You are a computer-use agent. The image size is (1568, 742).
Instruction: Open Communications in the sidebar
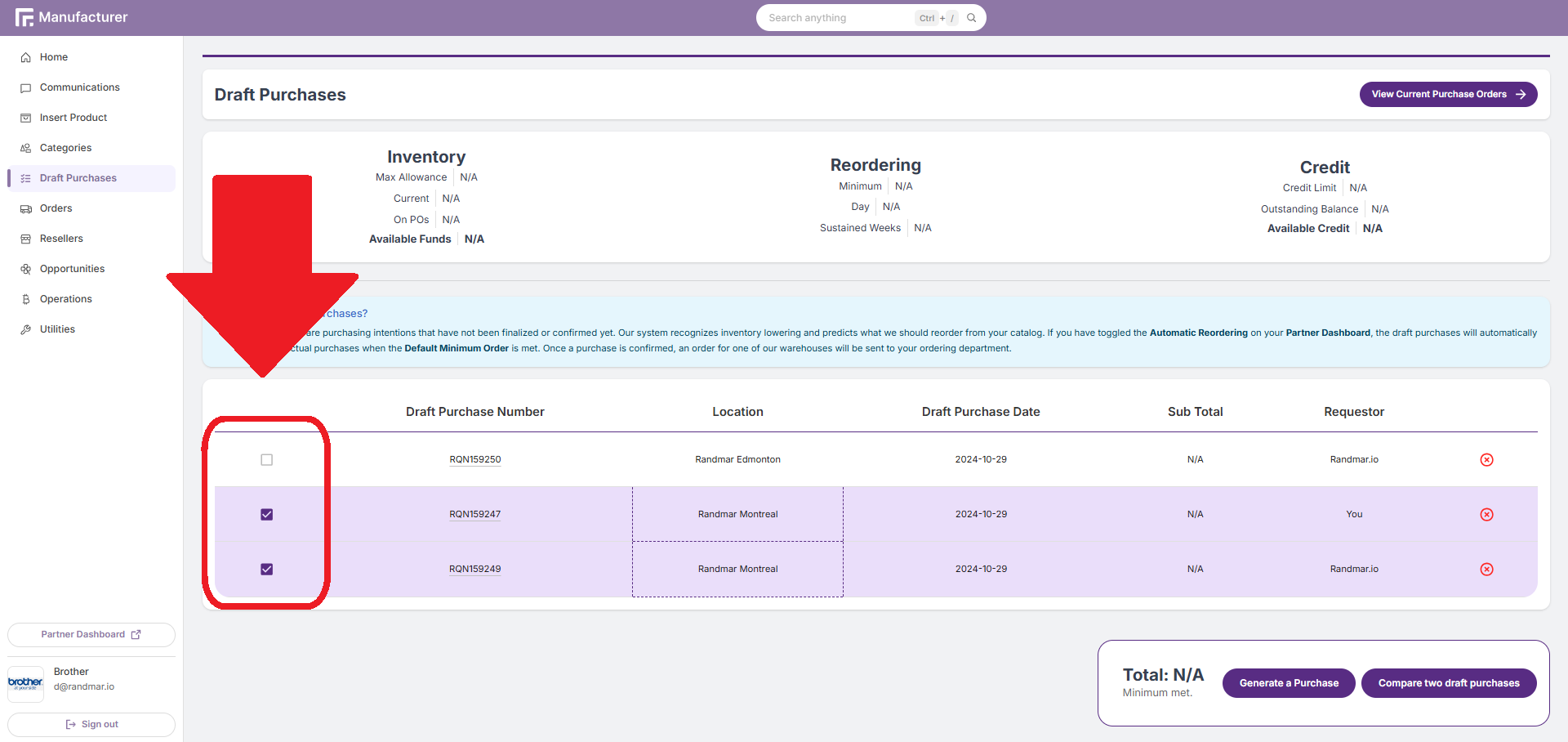coord(91,87)
